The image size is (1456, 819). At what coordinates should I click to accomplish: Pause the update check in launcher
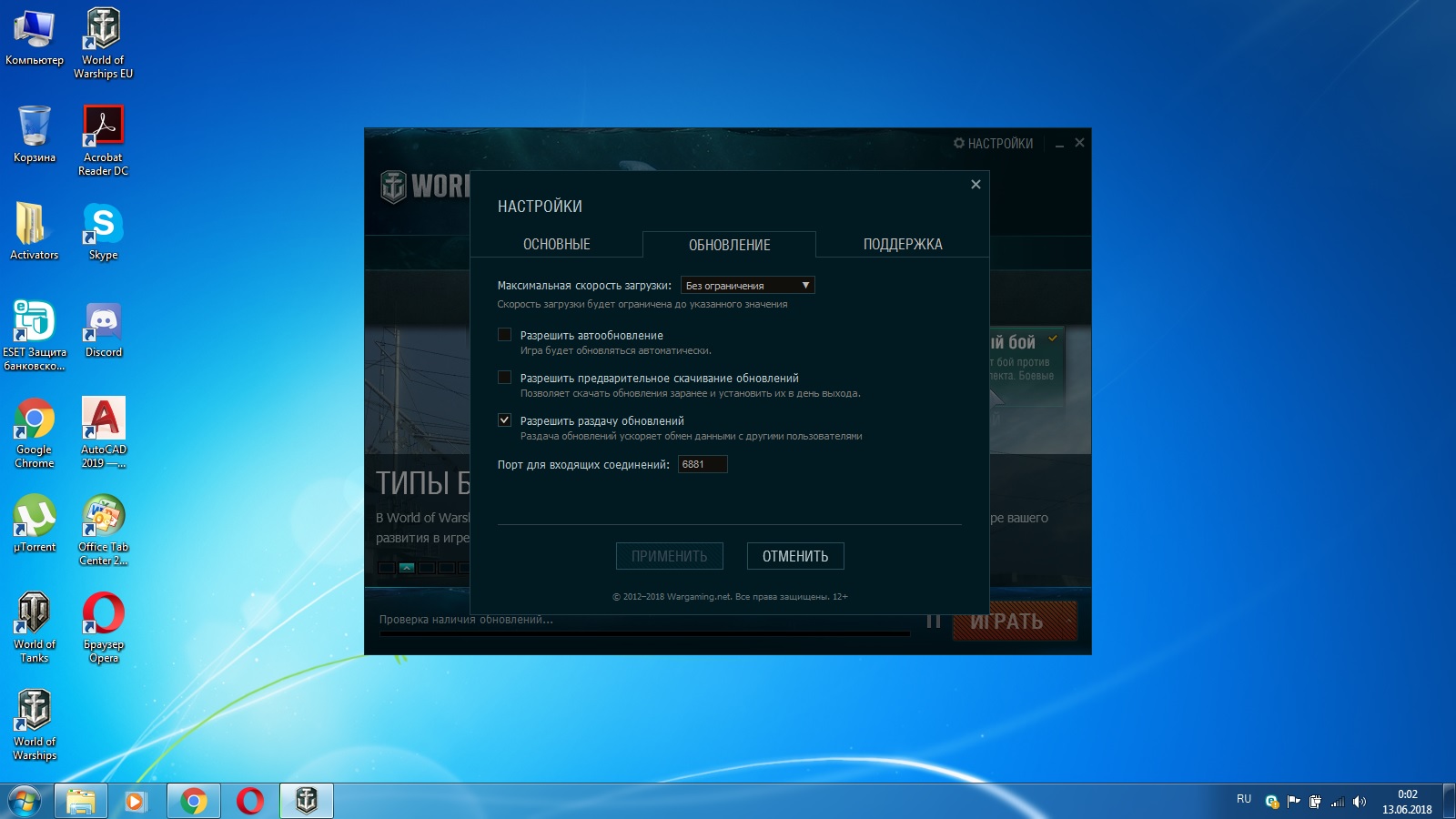(x=933, y=621)
